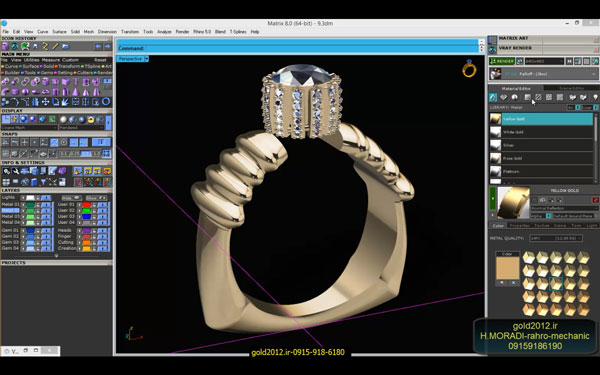600x375 pixels.
Task: Click the move arrows transform icon
Action: pyautogui.click(x=45, y=101)
